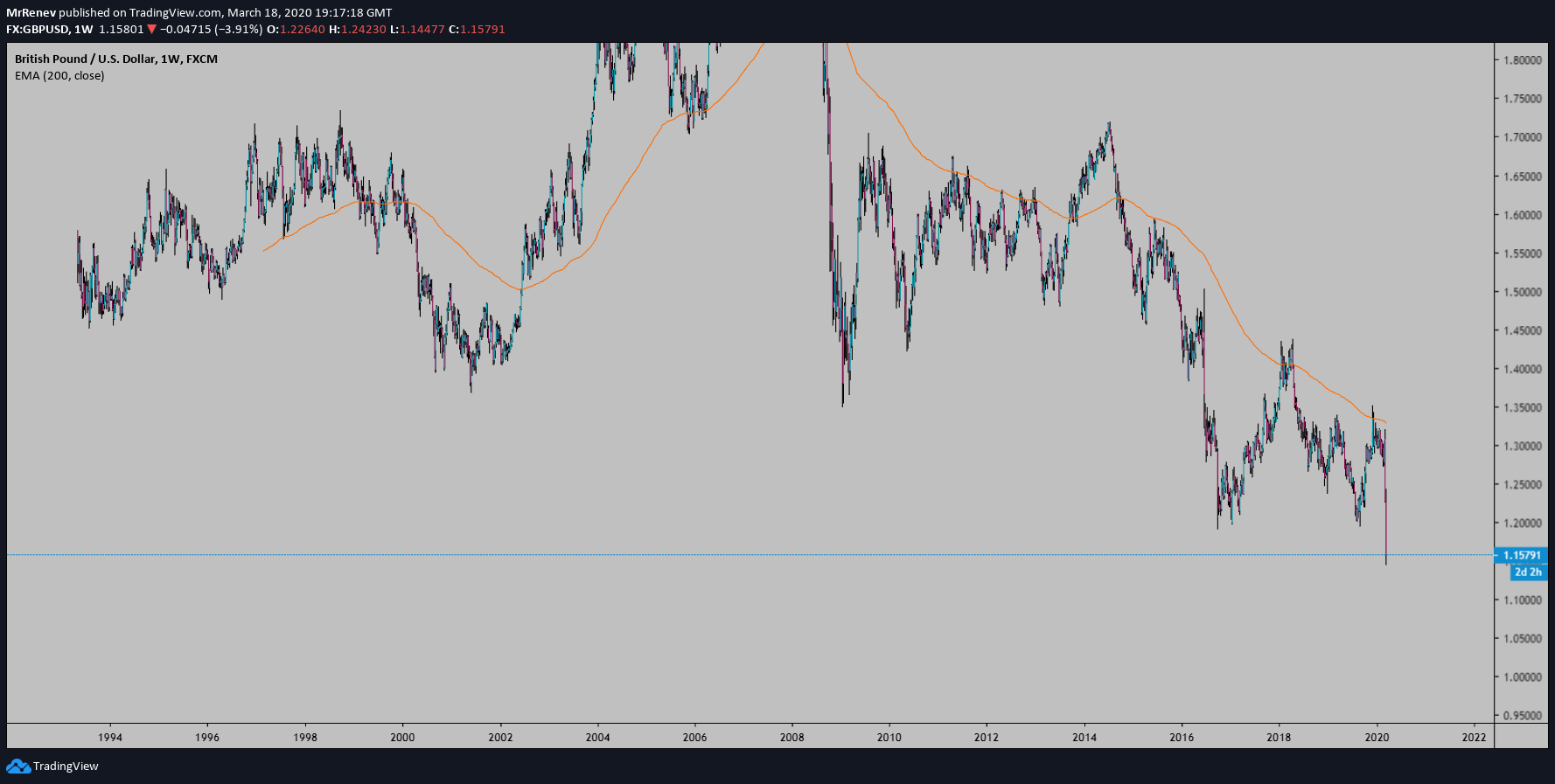
Task: Click the red down arrow change indicator
Action: coord(152,29)
